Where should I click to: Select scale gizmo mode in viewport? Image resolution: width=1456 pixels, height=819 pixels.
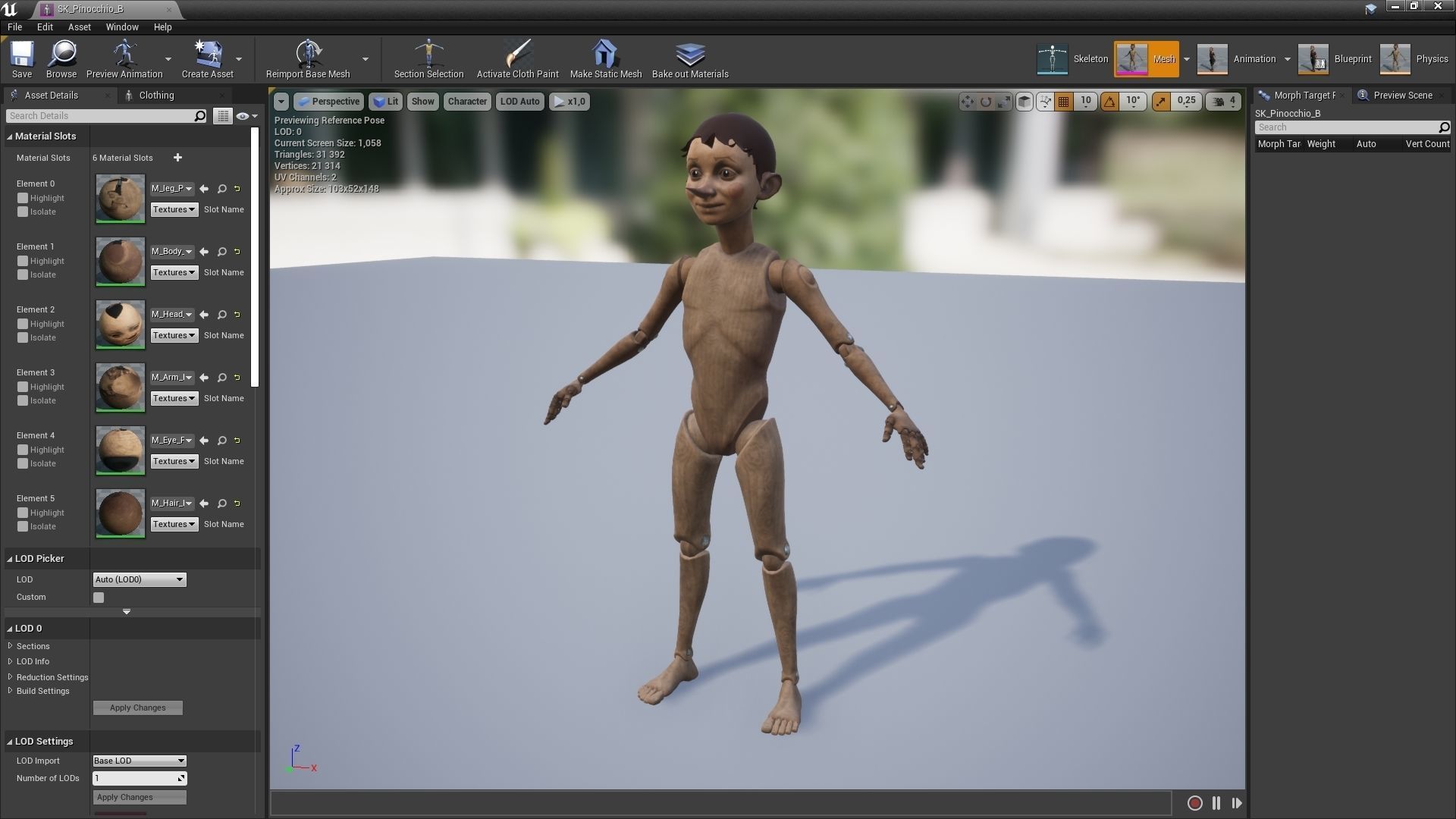pyautogui.click(x=1004, y=102)
